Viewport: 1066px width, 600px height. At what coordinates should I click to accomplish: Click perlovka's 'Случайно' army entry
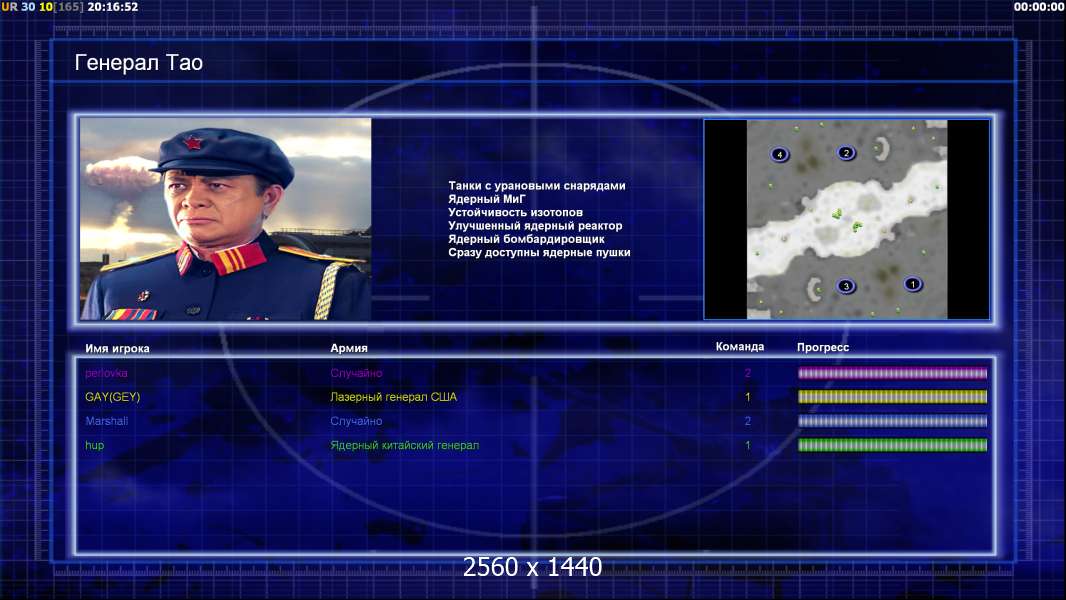click(x=356, y=373)
